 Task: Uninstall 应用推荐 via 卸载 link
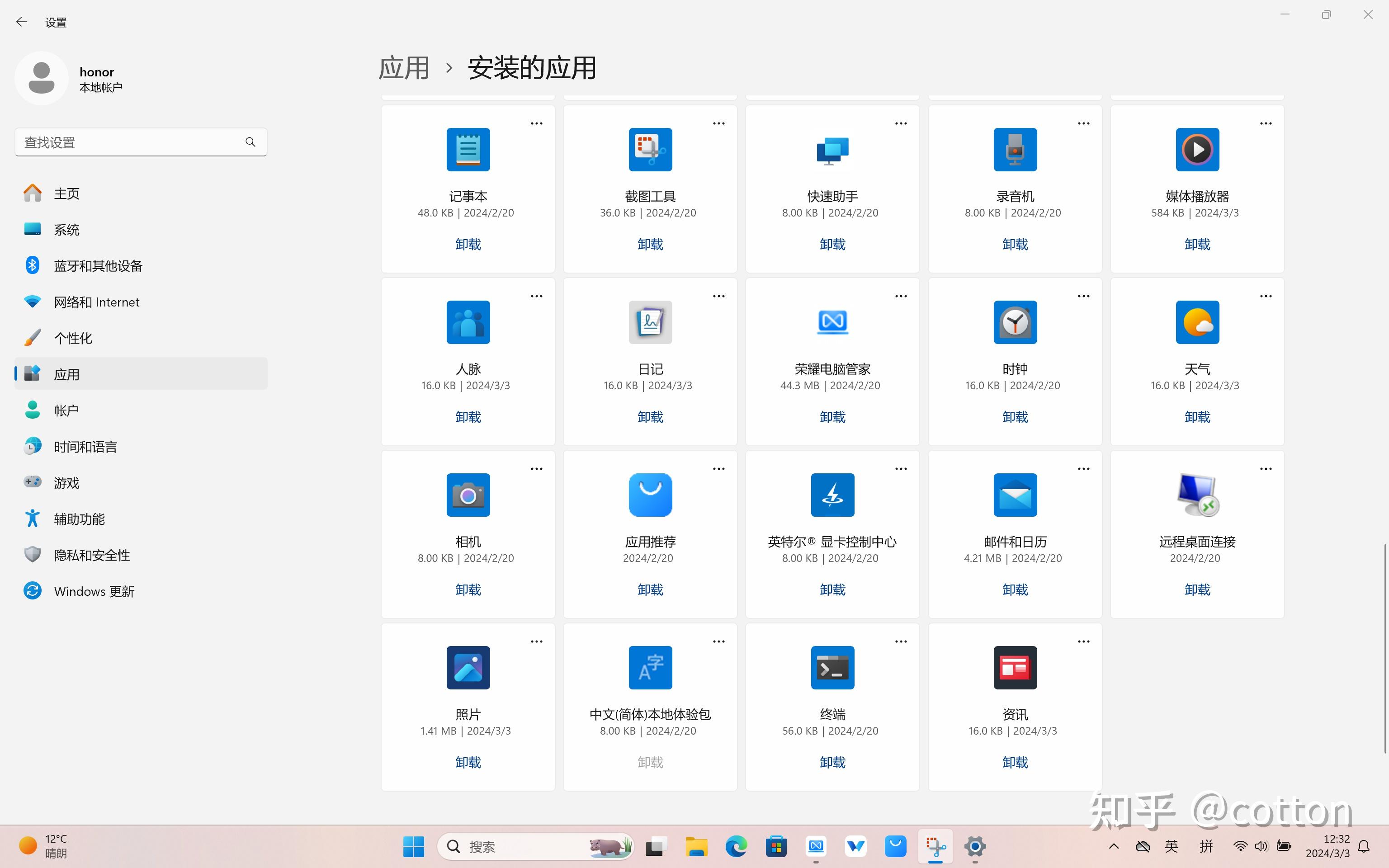(650, 590)
